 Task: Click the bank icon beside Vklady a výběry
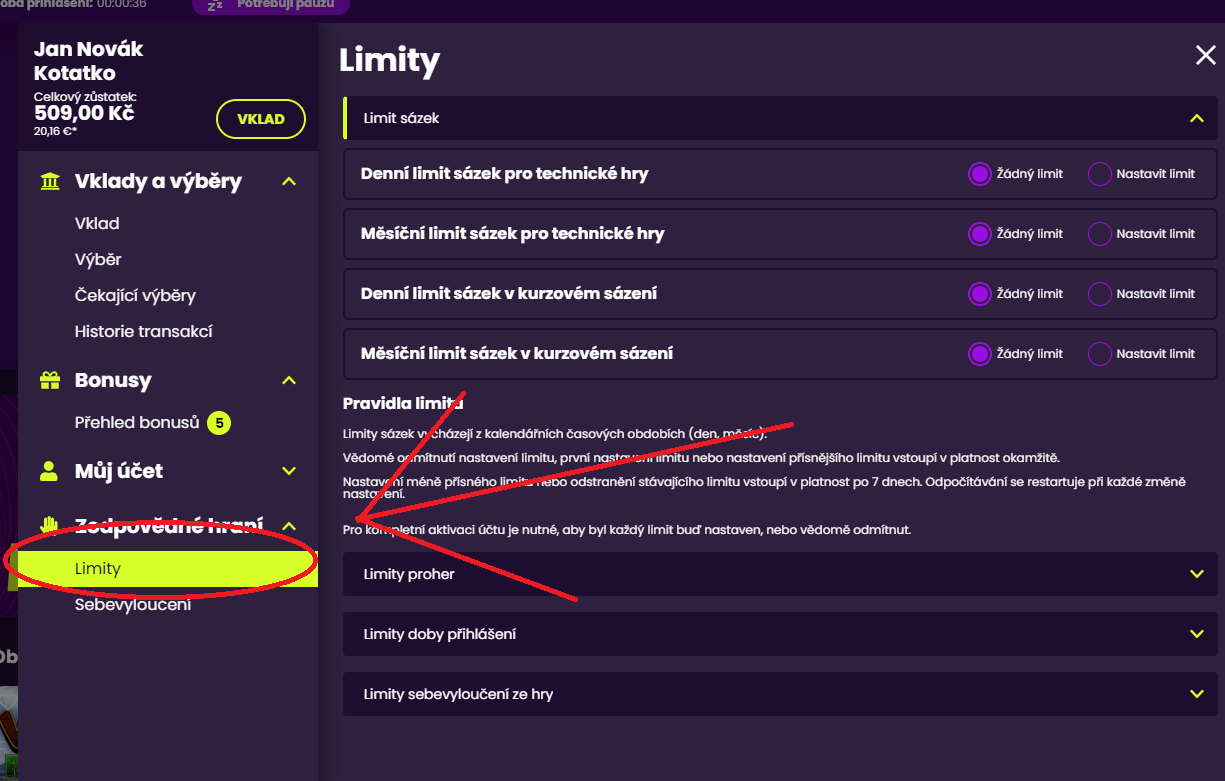tap(49, 181)
